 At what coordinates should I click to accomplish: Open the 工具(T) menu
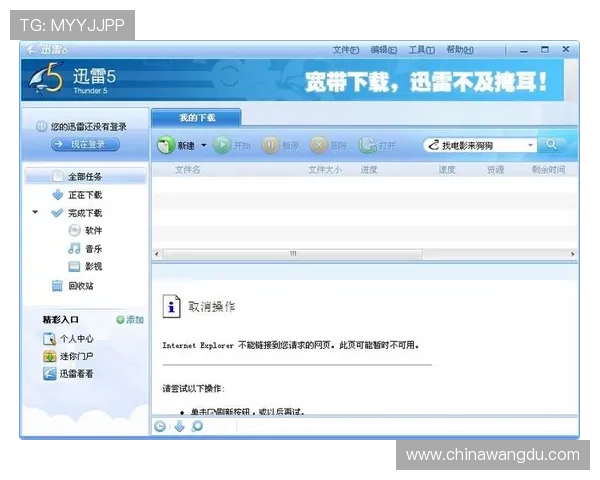(x=421, y=50)
